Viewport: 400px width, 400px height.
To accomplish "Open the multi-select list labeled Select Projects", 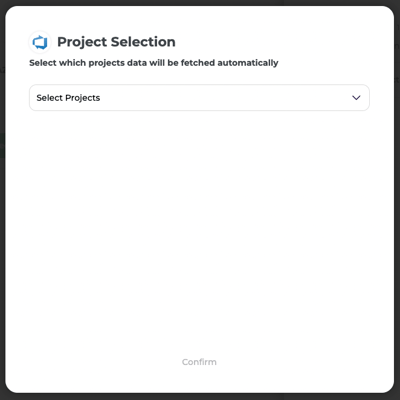I will [199, 98].
